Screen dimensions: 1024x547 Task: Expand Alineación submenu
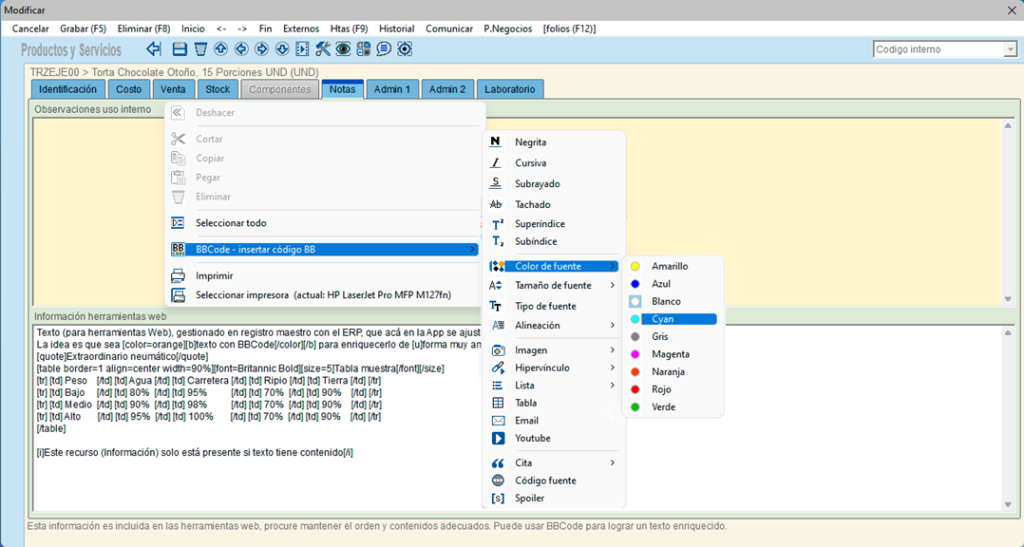coord(553,326)
